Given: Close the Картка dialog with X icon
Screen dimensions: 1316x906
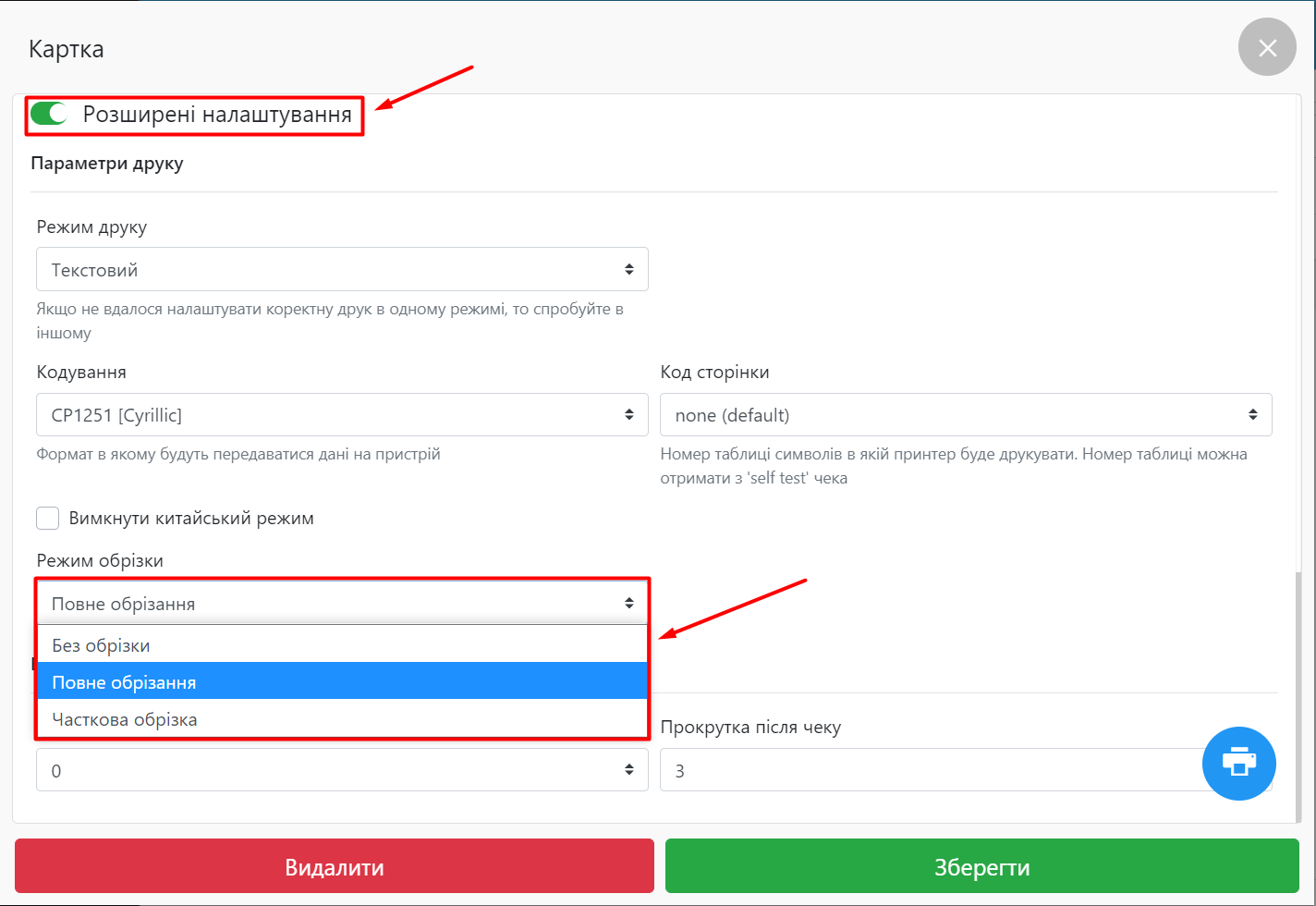Looking at the screenshot, I should (1267, 47).
